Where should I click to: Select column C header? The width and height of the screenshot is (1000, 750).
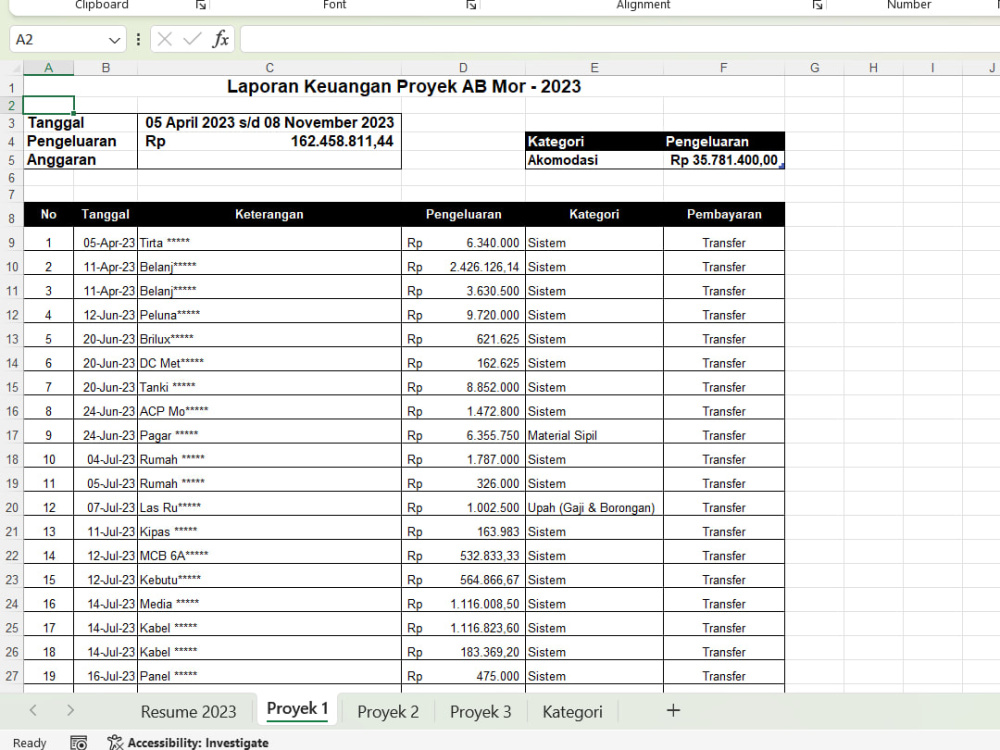269,68
